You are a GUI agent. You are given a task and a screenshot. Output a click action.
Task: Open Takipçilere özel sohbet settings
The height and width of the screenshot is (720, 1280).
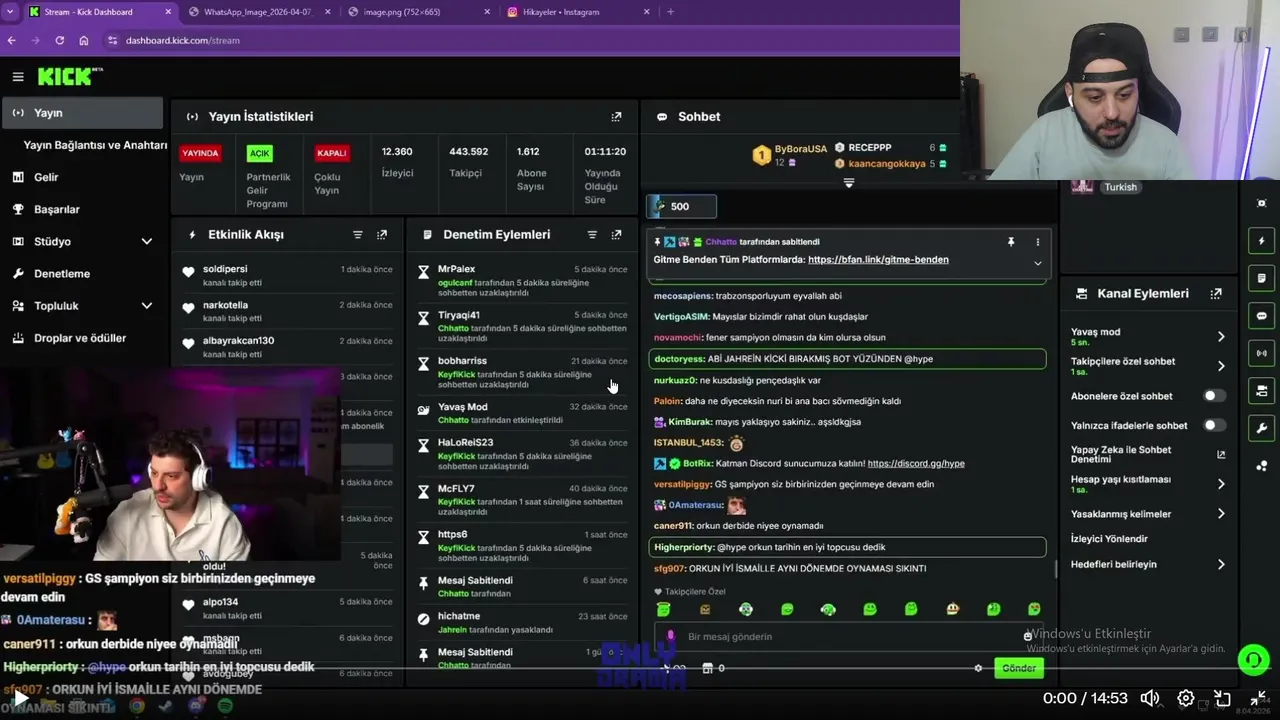[x=1147, y=366]
